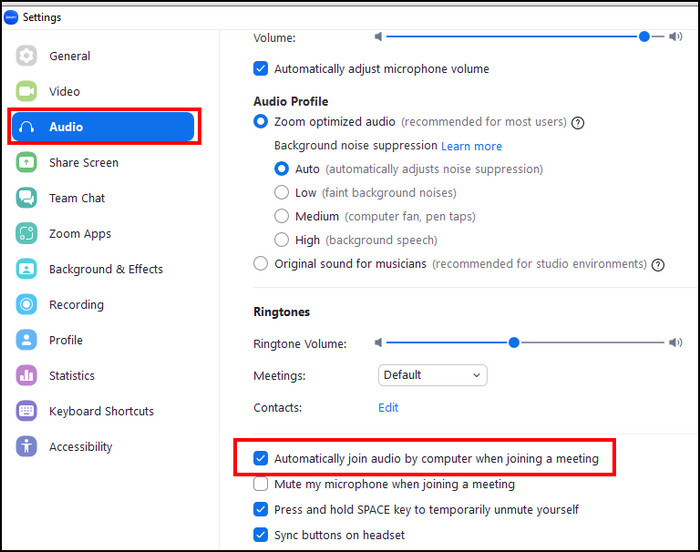Toggle Automatically adjust microphone volume checkbox
700x552 pixels.
pos(261,69)
